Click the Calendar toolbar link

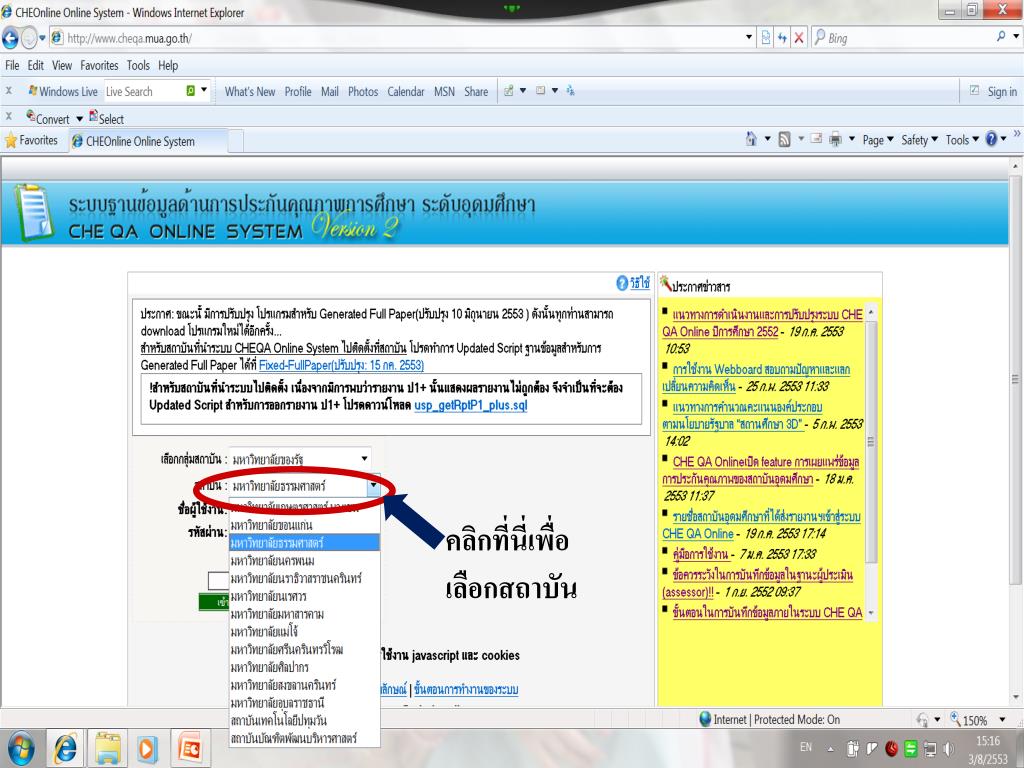[406, 91]
